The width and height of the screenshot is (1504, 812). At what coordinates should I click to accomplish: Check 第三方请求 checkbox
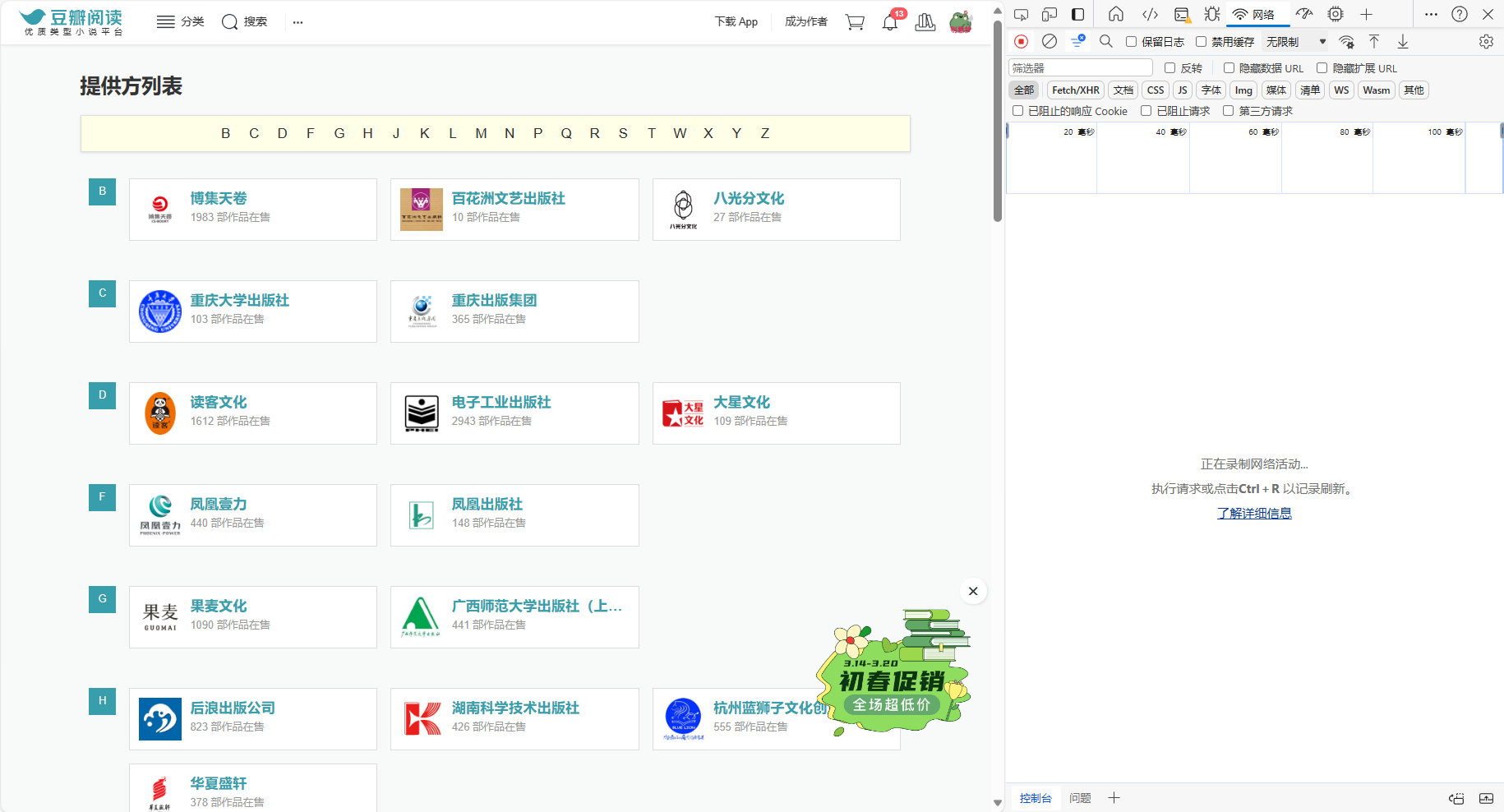tap(1229, 111)
